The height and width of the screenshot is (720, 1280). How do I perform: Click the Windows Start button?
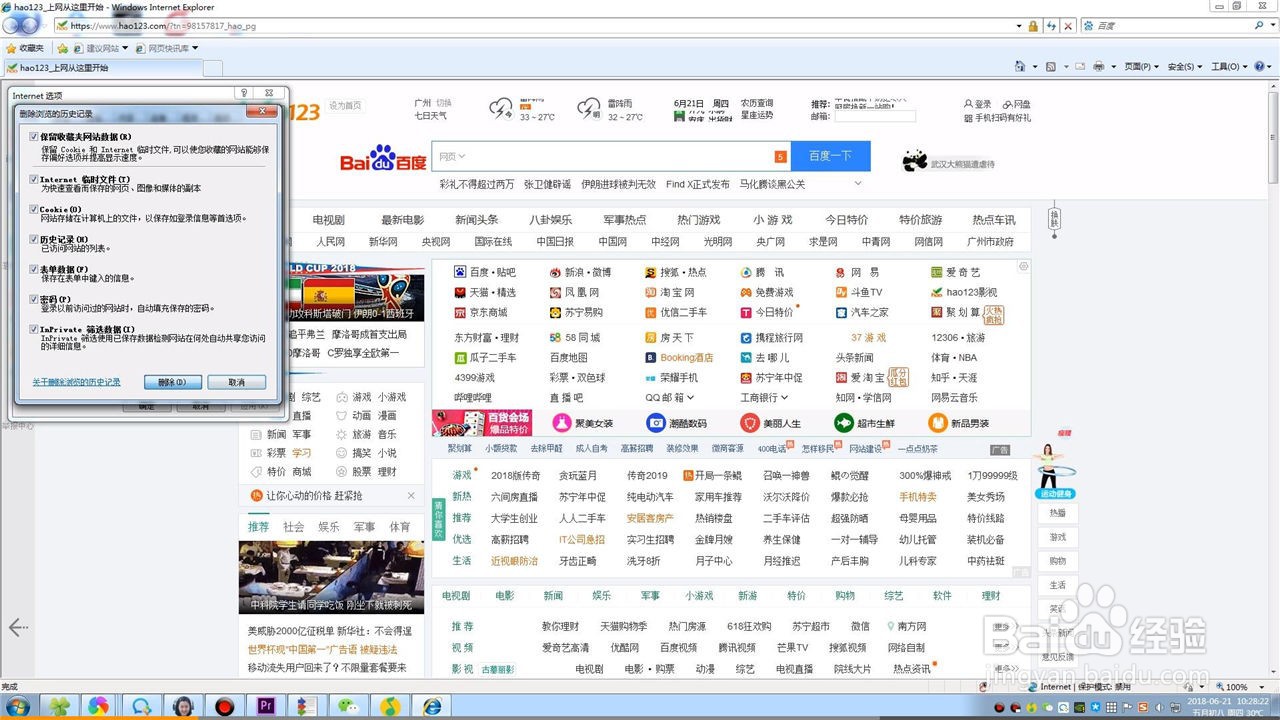tap(17, 706)
